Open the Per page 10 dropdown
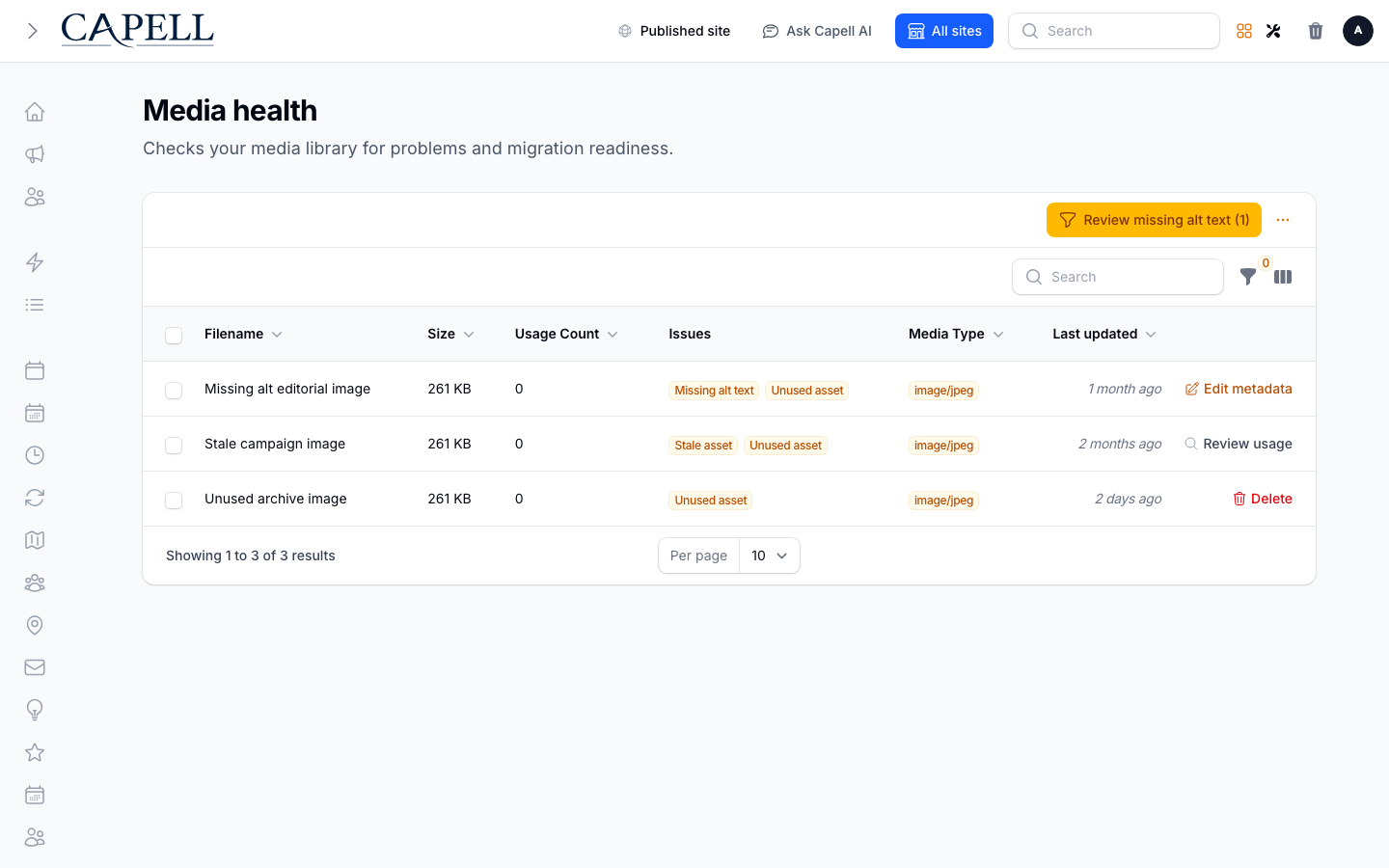 pyautogui.click(x=769, y=556)
